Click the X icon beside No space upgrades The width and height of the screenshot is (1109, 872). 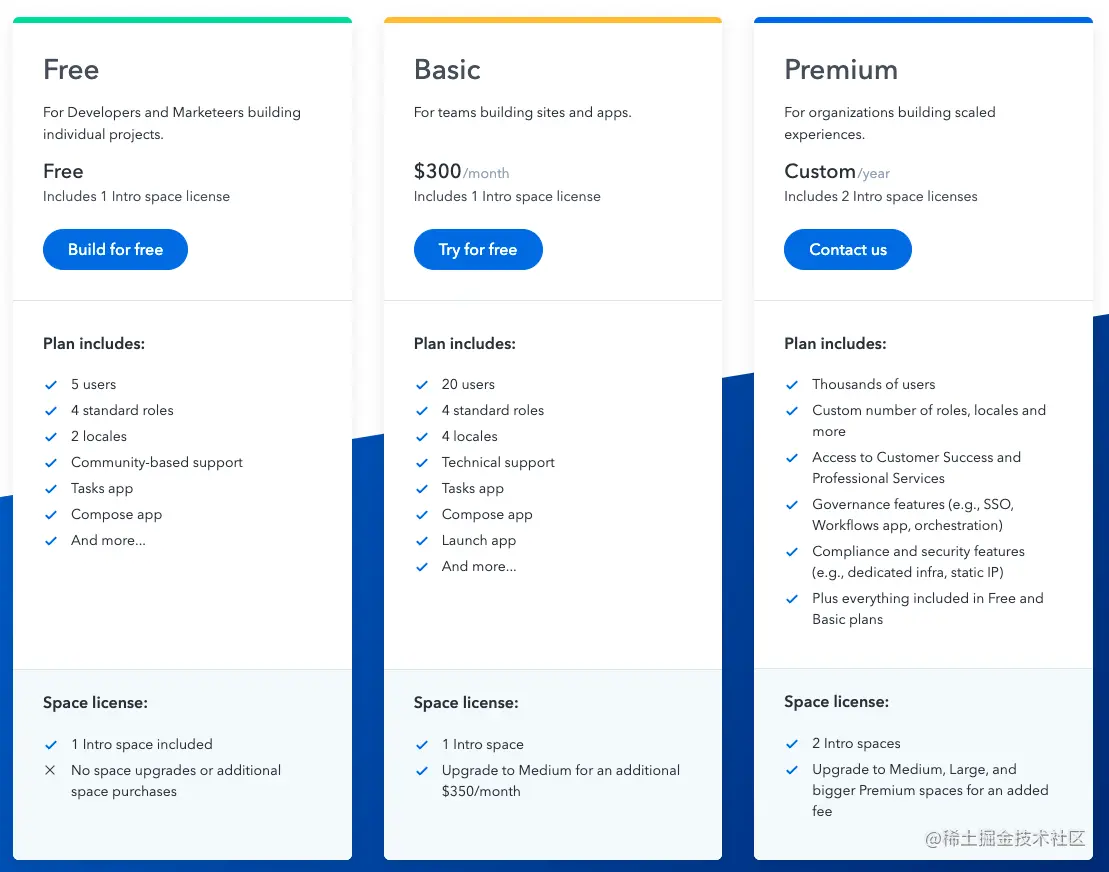click(x=50, y=770)
